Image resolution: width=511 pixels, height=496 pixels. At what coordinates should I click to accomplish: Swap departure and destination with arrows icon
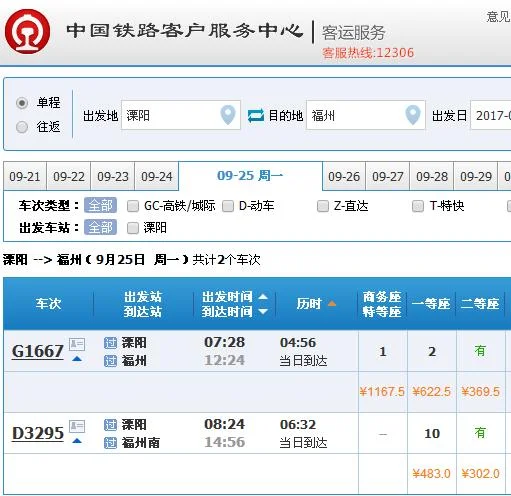coord(256,116)
